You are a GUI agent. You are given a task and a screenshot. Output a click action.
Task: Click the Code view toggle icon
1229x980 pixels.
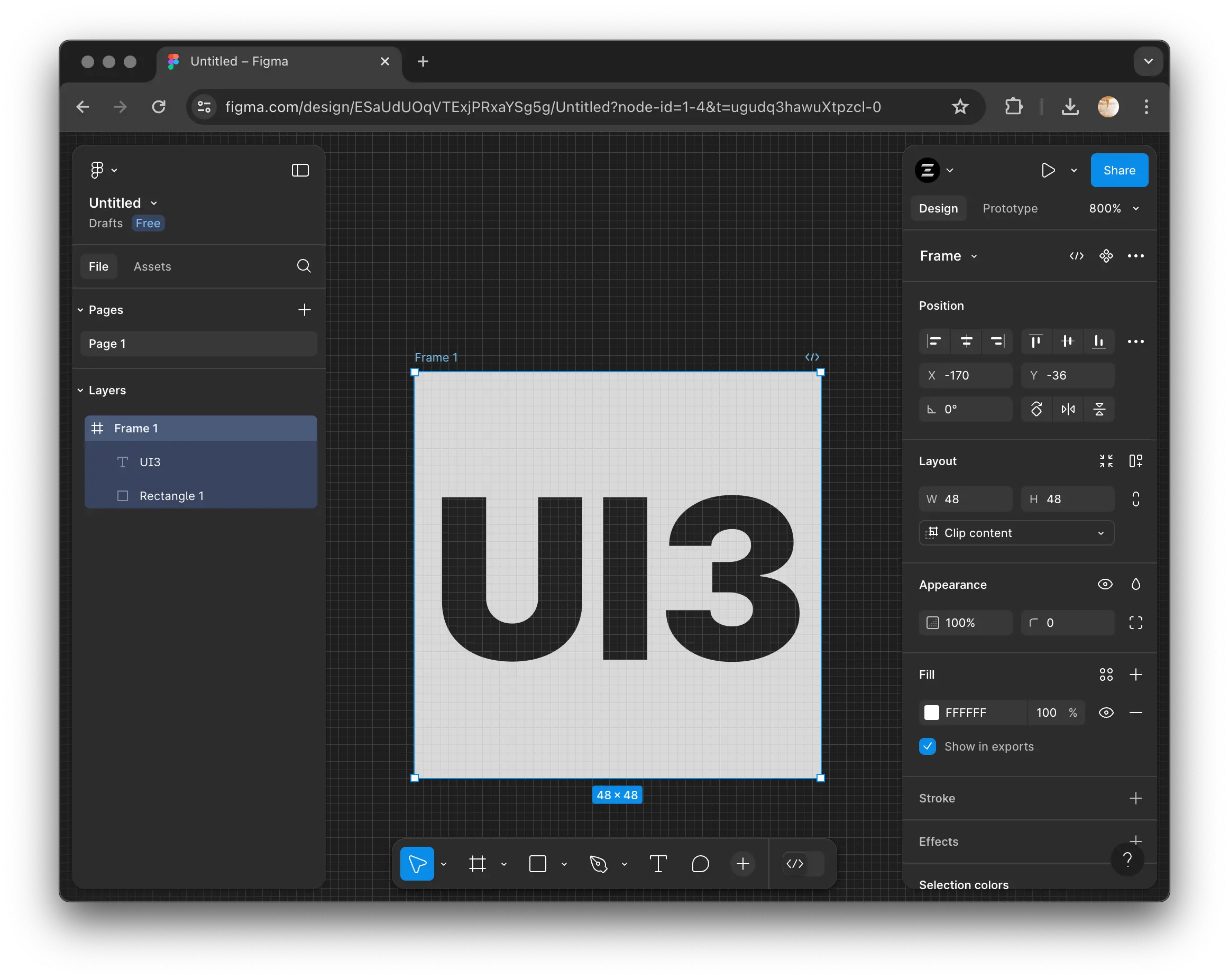point(1075,256)
